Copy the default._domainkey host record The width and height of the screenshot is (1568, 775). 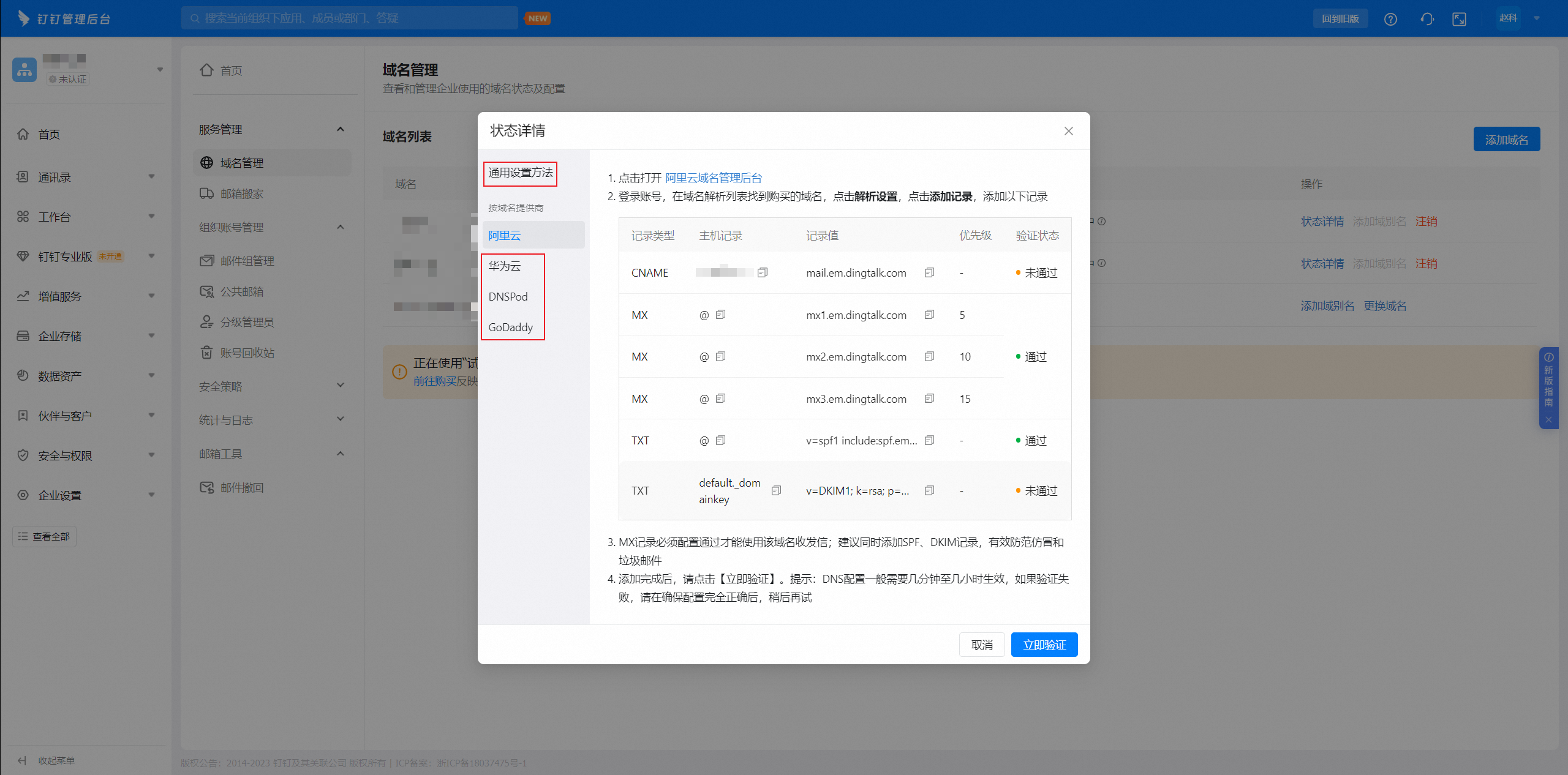tap(776, 490)
